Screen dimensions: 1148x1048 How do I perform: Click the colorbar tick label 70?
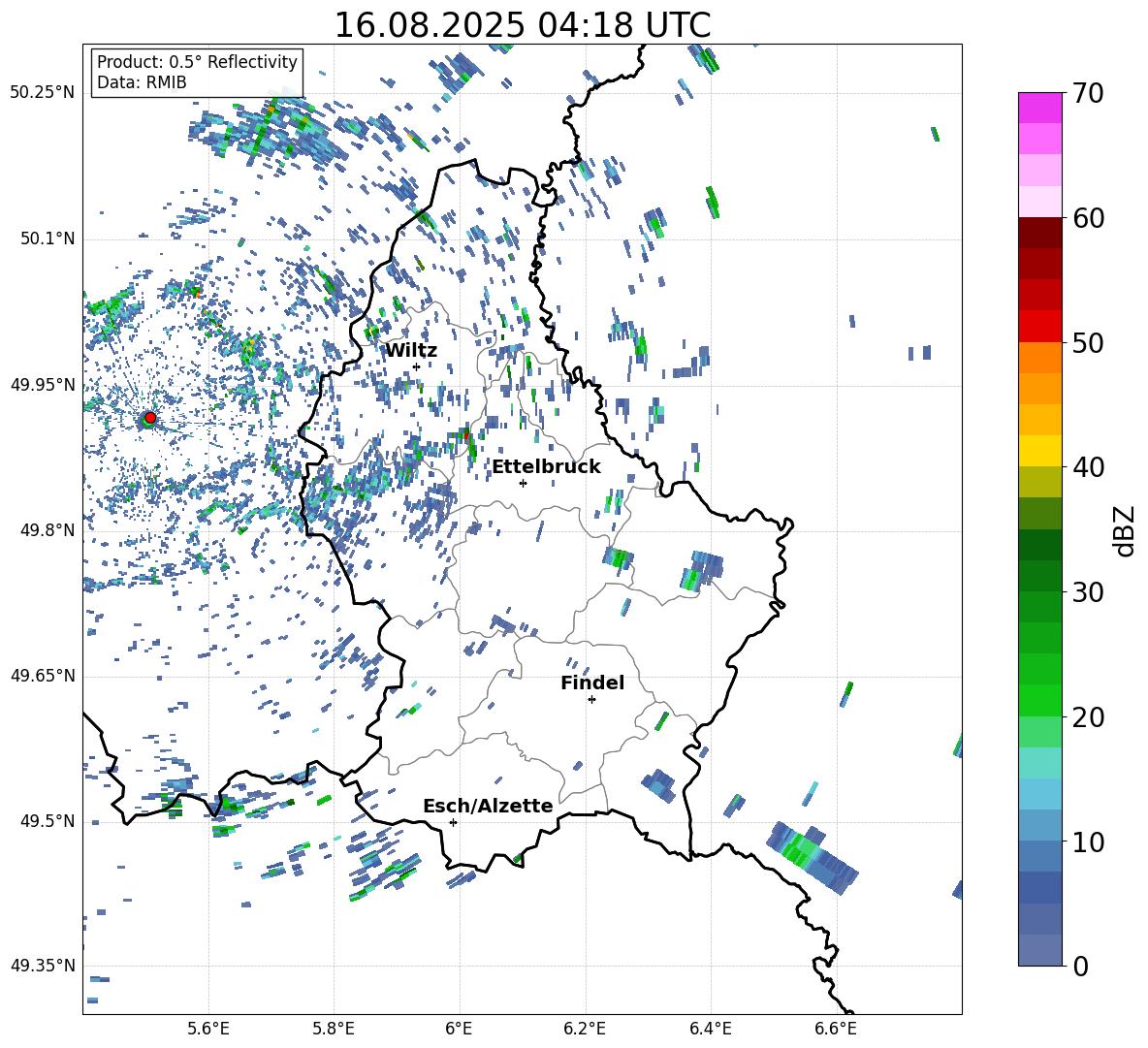[x=1088, y=93]
